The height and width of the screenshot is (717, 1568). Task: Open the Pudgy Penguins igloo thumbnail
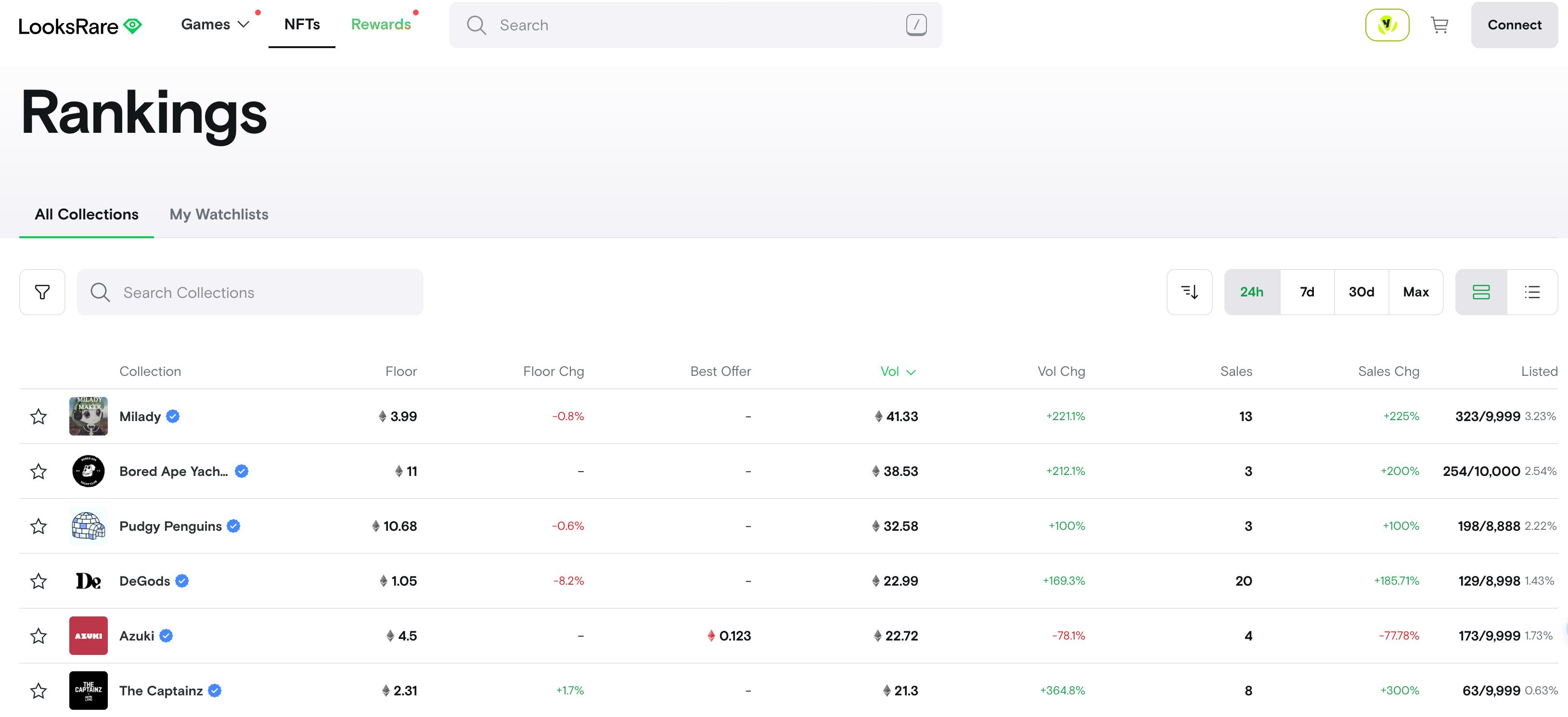coord(88,526)
